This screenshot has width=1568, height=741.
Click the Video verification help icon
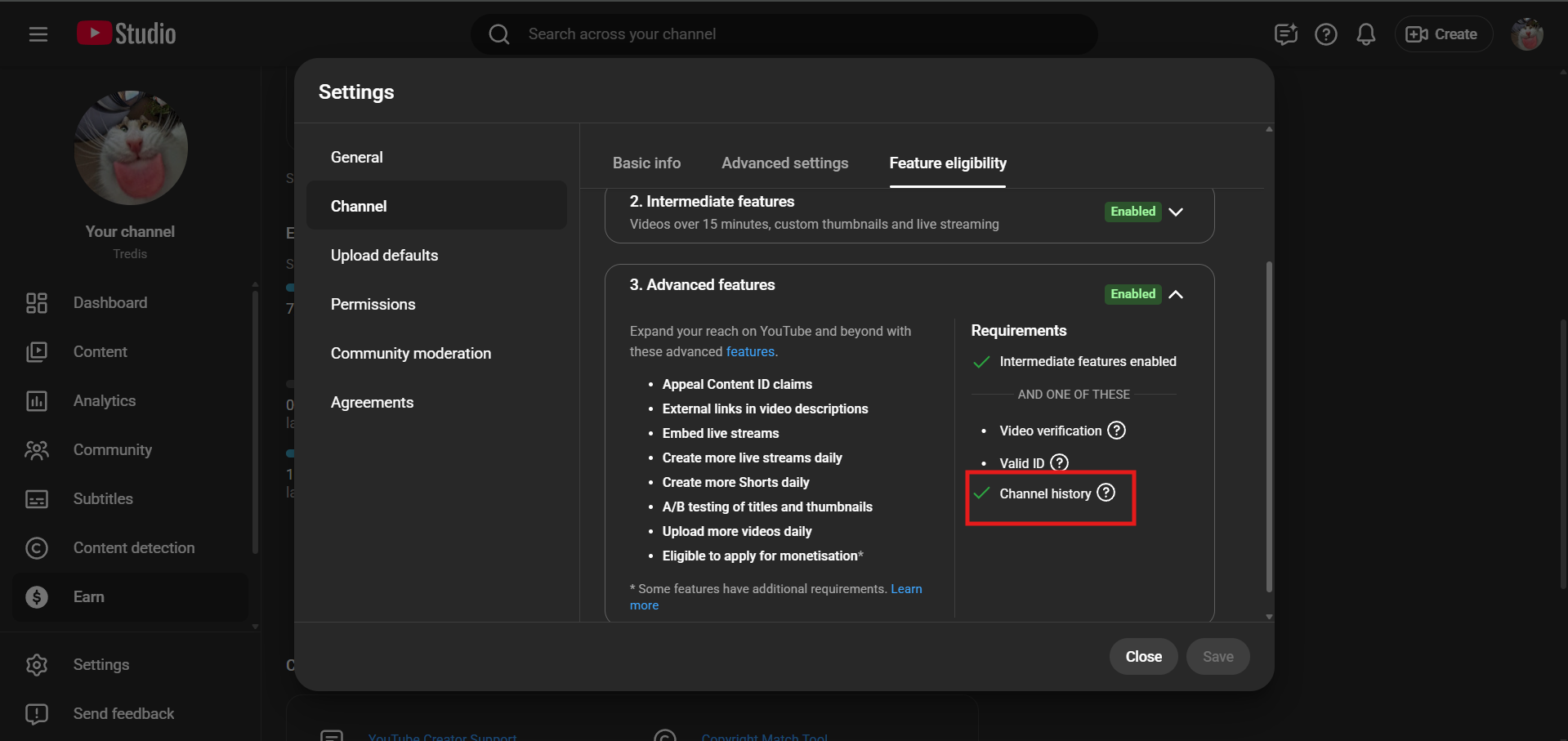pyautogui.click(x=1116, y=431)
